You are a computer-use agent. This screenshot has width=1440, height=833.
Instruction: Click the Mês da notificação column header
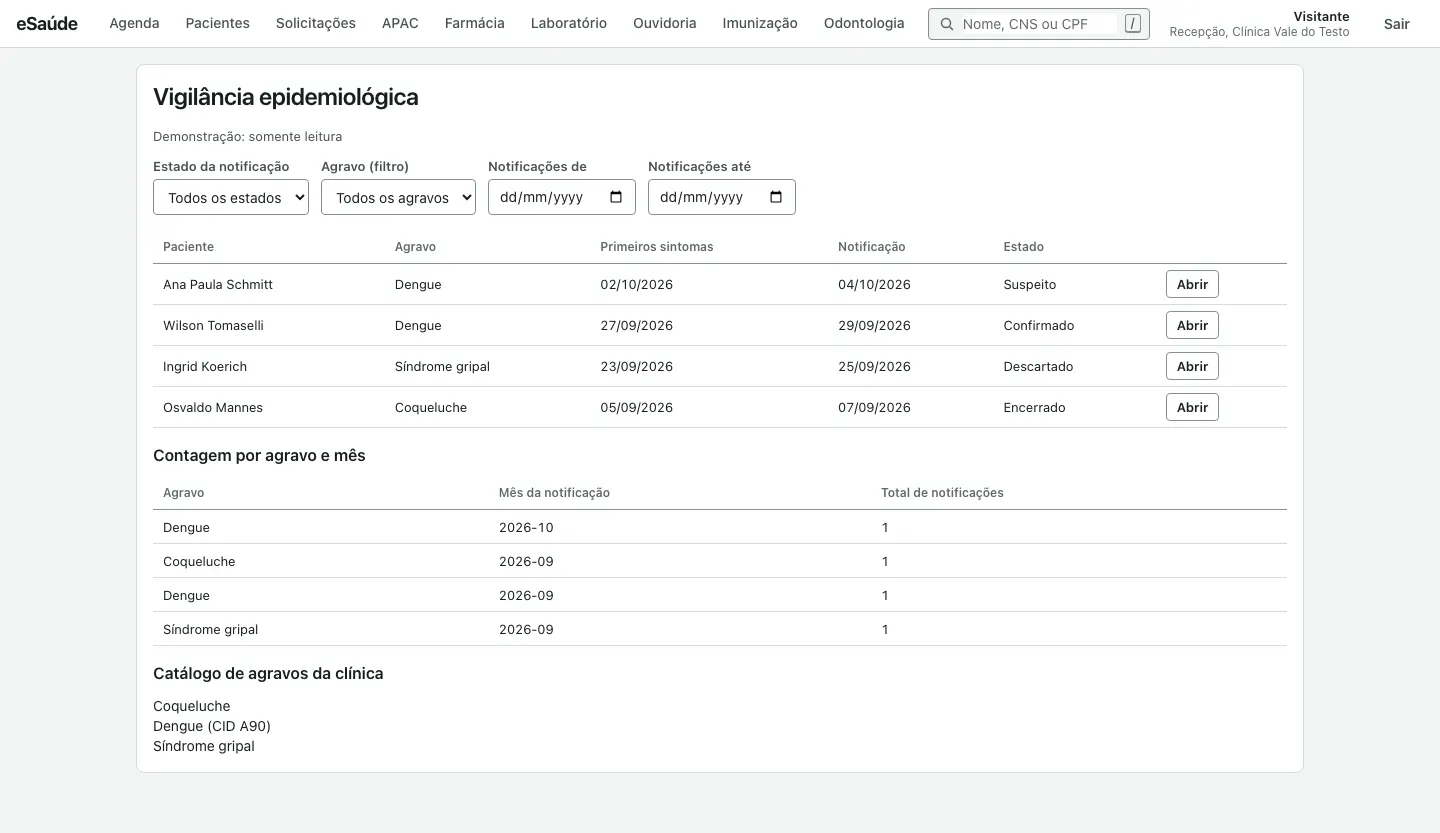click(x=554, y=492)
